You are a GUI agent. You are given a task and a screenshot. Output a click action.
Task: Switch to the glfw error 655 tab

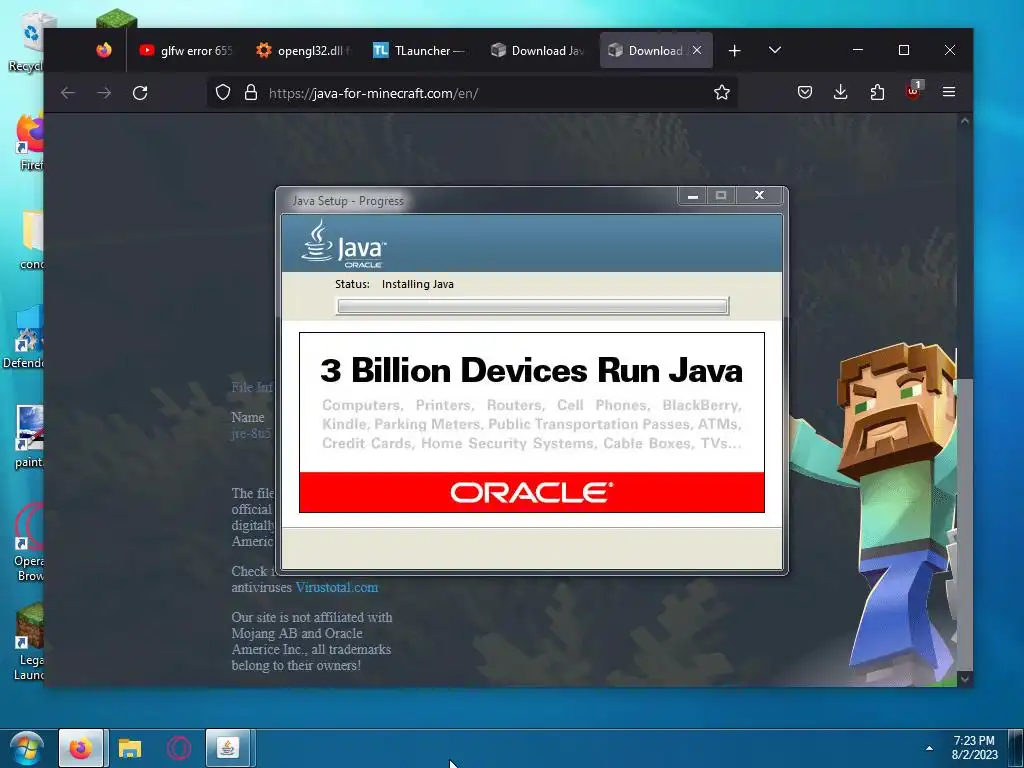pos(186,50)
